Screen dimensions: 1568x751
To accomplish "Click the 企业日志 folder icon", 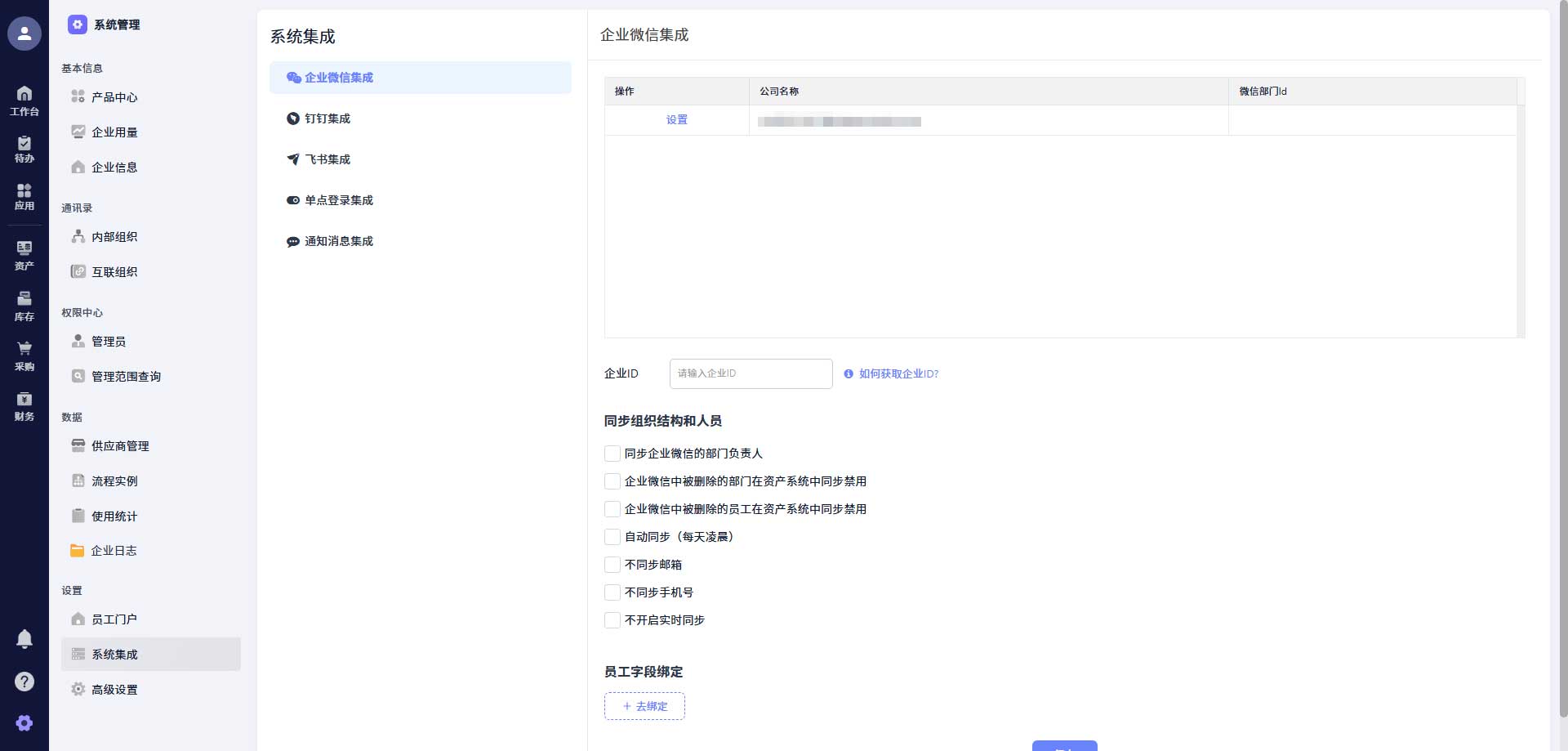I will tap(78, 550).
